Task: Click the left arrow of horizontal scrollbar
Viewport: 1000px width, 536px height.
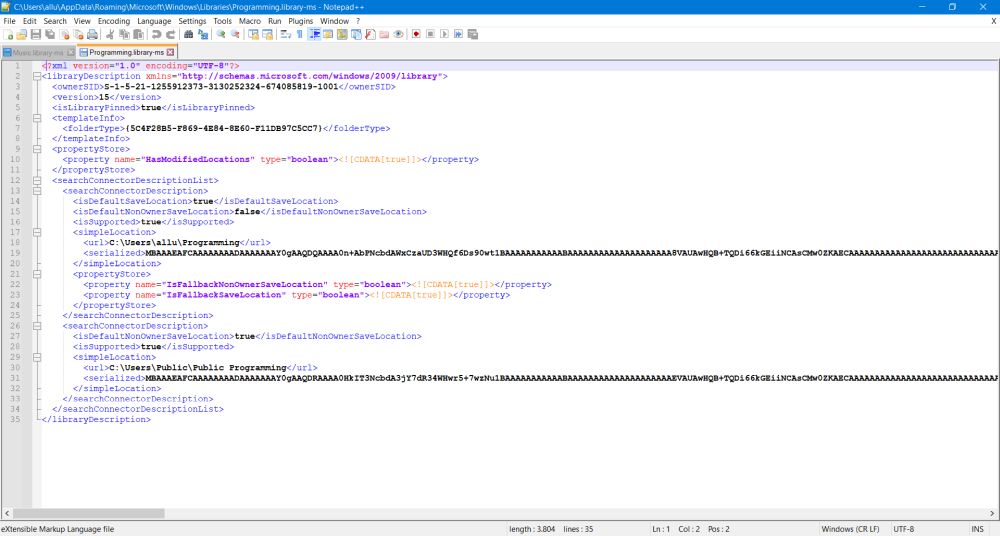Action: tap(6, 513)
